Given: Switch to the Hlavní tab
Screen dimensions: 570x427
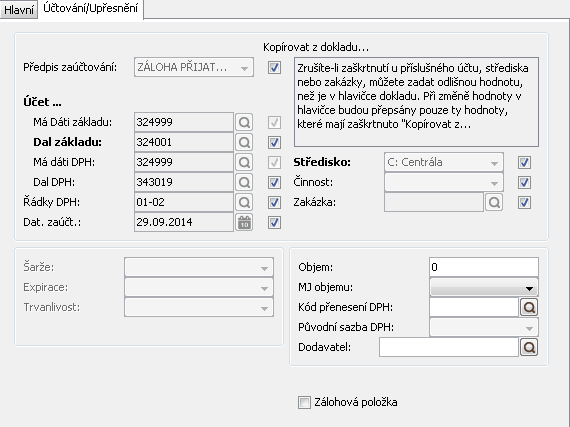Looking at the screenshot, I should [x=19, y=9].
